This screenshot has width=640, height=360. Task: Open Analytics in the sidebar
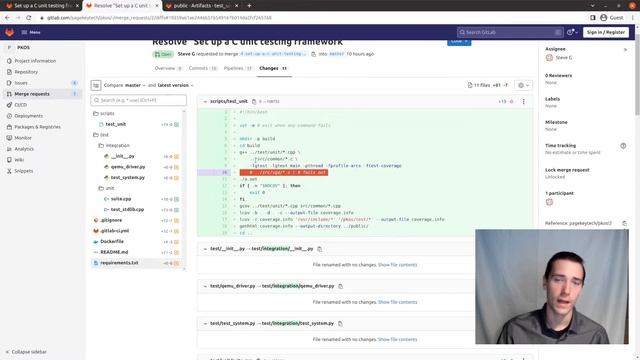(24, 149)
